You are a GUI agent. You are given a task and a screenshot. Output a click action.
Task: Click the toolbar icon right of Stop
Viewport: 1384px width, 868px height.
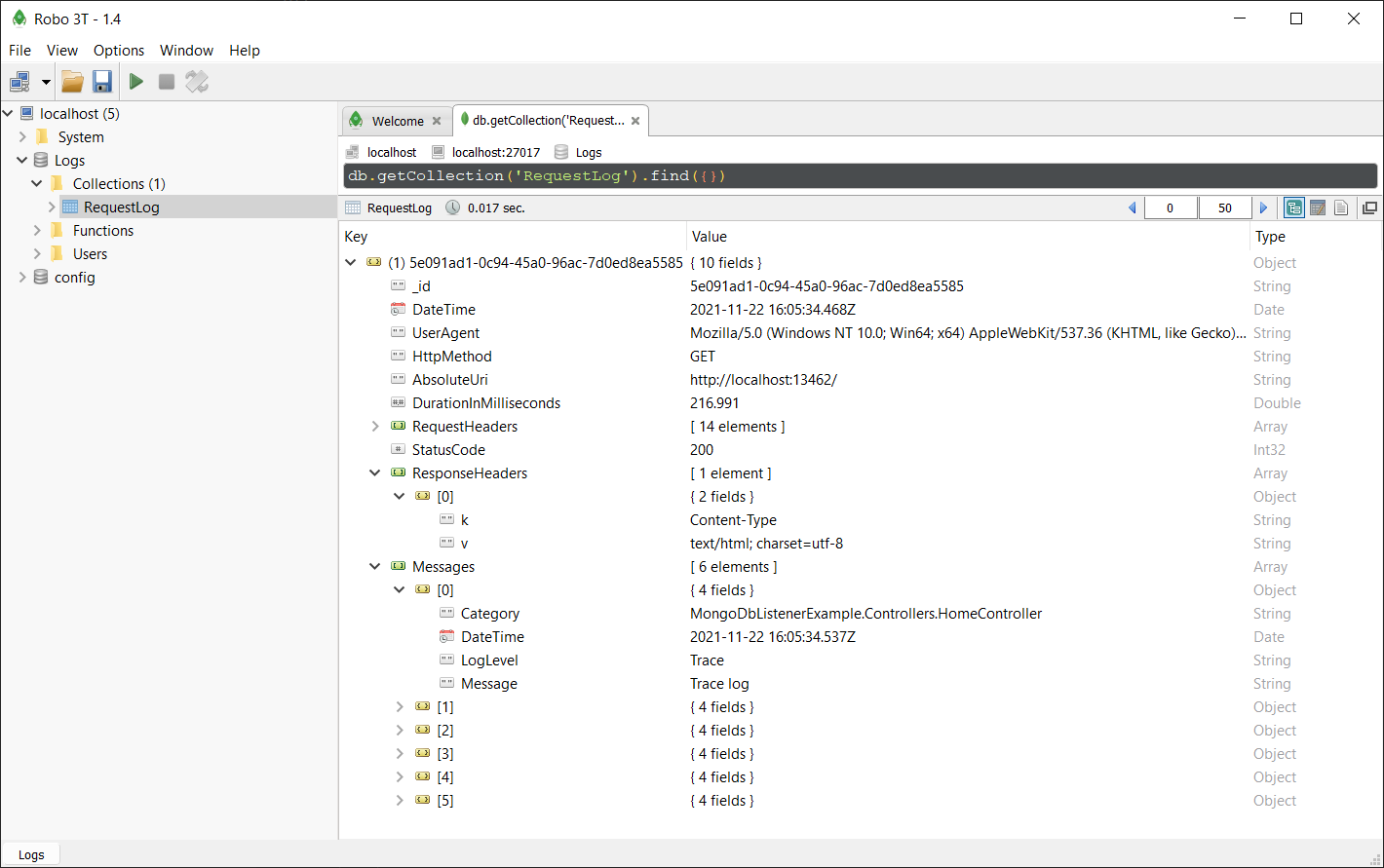[x=197, y=82]
